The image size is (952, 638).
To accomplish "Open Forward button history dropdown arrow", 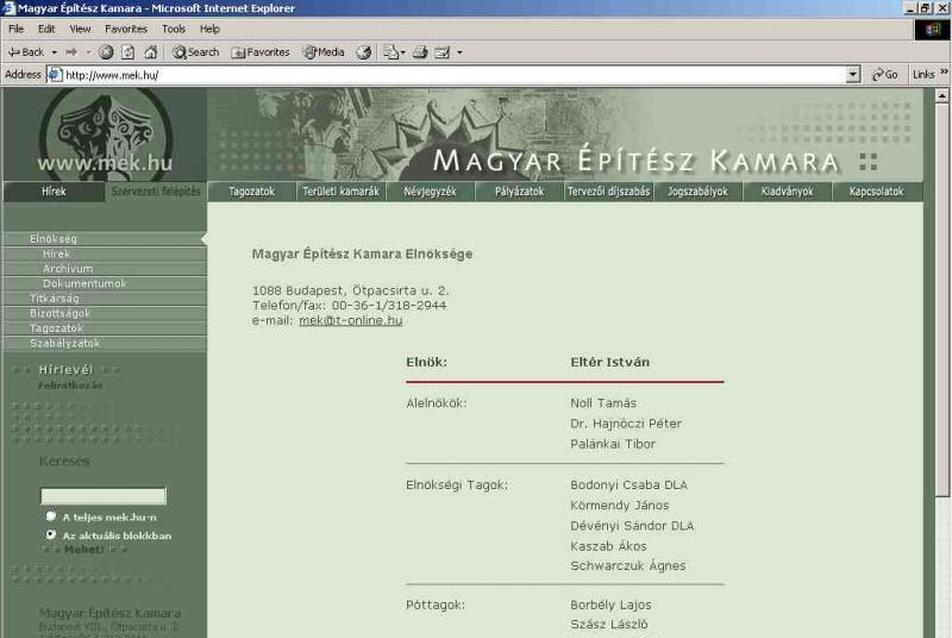I will click(x=88, y=53).
